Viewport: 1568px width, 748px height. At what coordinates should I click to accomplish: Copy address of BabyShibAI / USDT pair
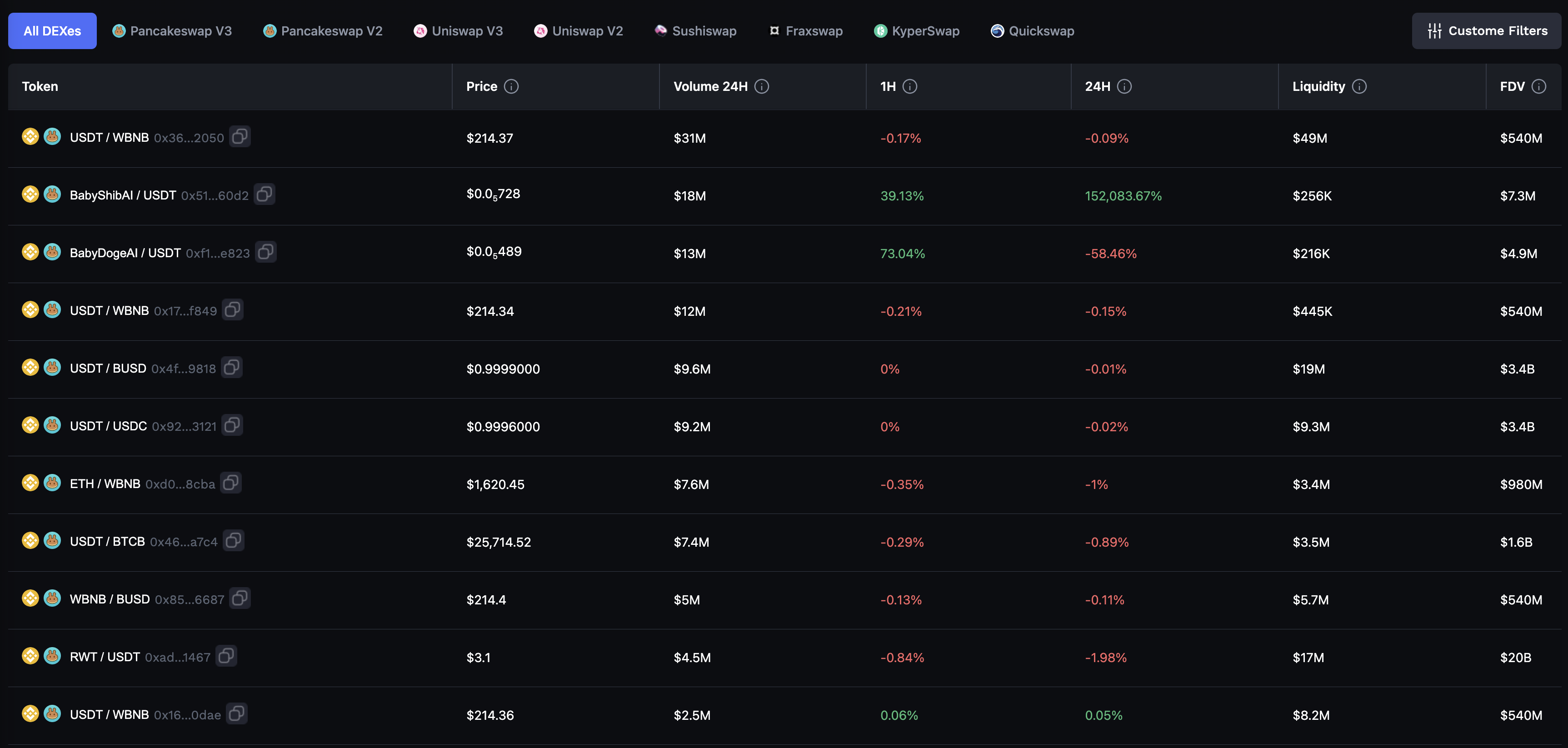264,195
